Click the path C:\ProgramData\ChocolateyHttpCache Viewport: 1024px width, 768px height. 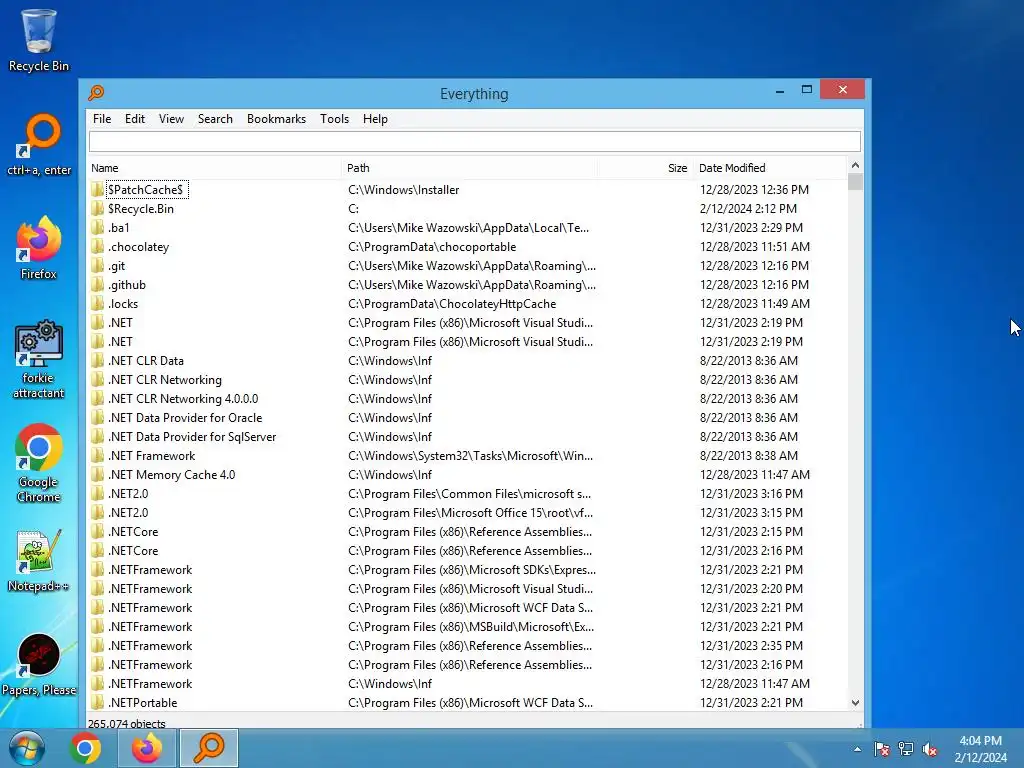(452, 303)
